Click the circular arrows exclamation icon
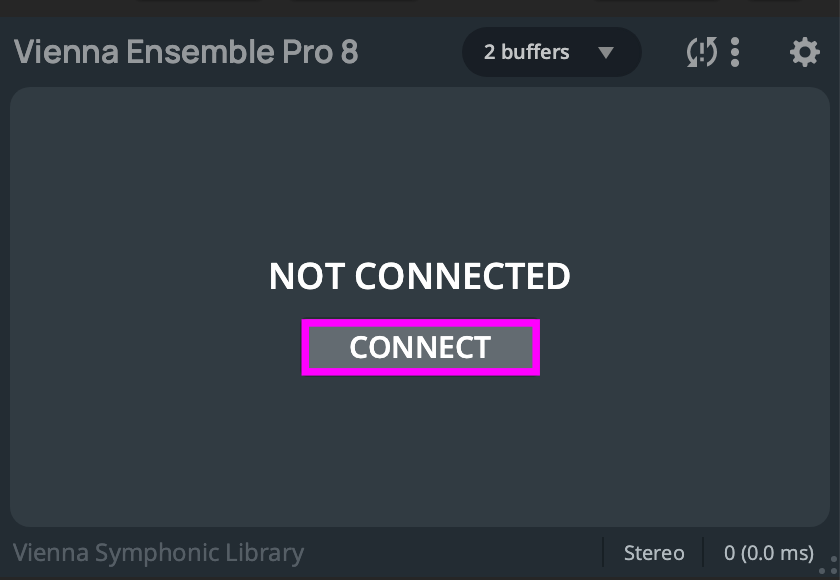Screen dimensions: 840x580 point(702,52)
